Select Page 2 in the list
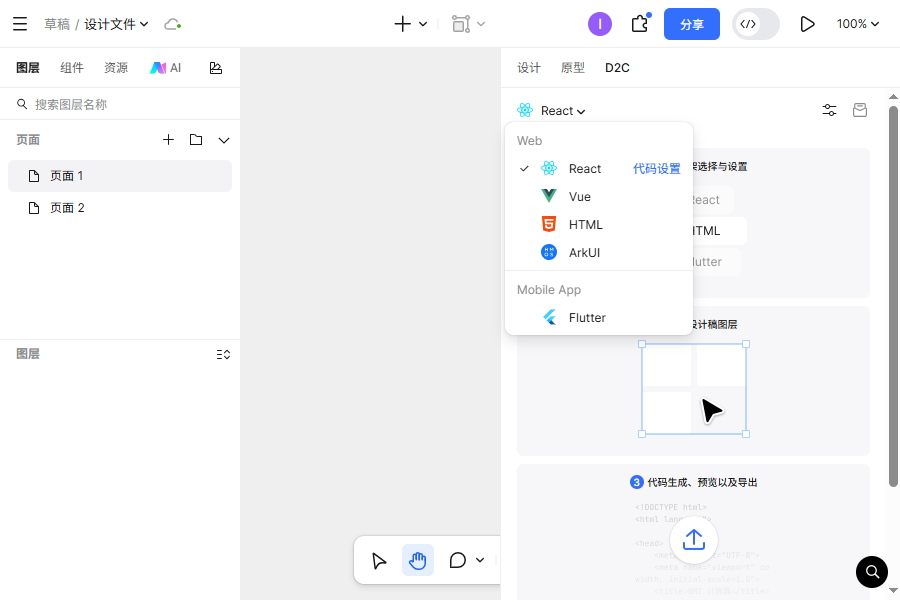This screenshot has height=600, width=900. coord(120,208)
